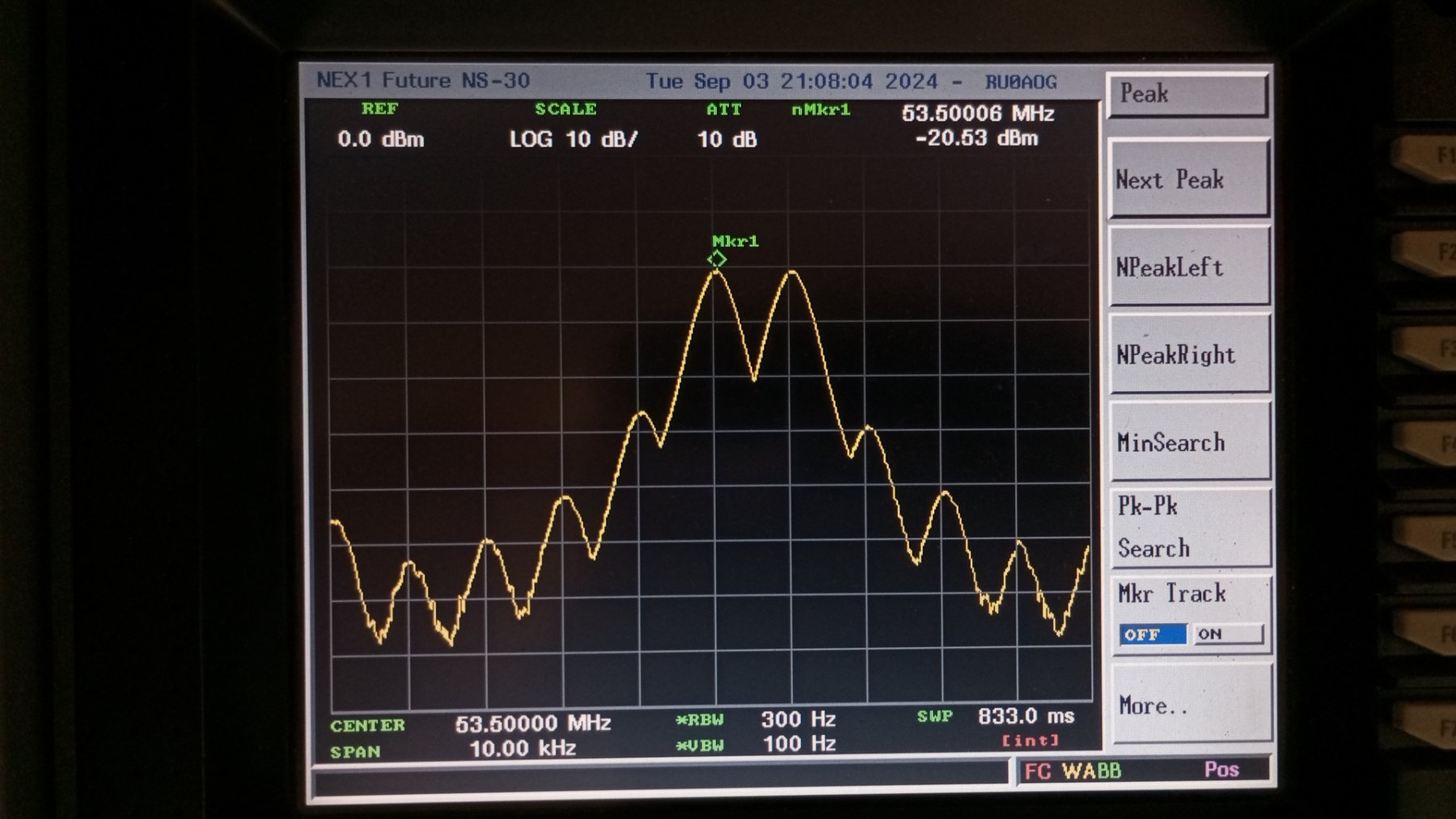Click the date and time readout
The width and height of the screenshot is (1456, 819).
tap(791, 81)
